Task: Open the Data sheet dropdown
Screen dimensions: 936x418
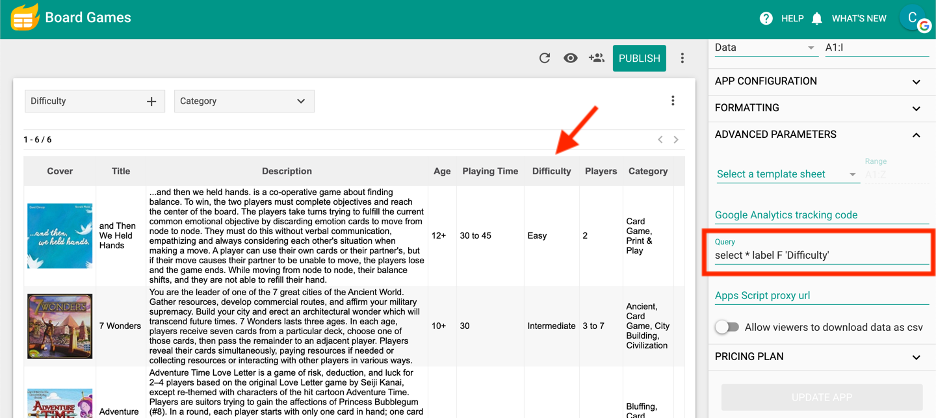Action: [765, 48]
